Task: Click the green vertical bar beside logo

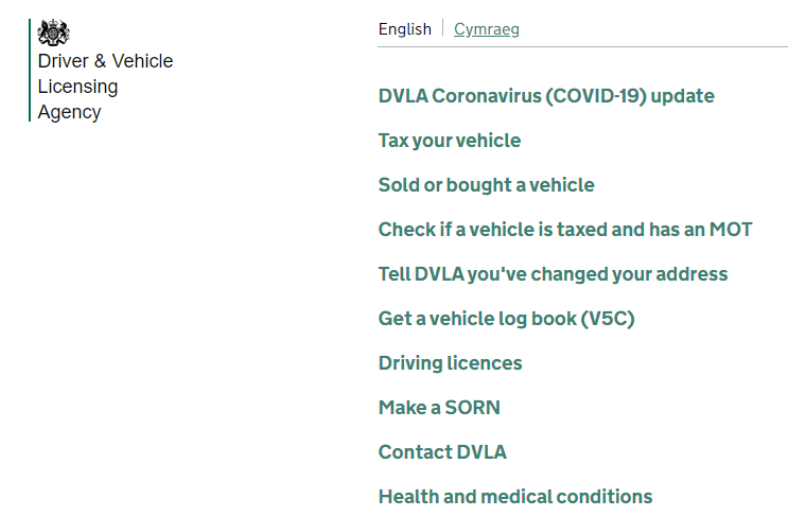Action: (30, 70)
